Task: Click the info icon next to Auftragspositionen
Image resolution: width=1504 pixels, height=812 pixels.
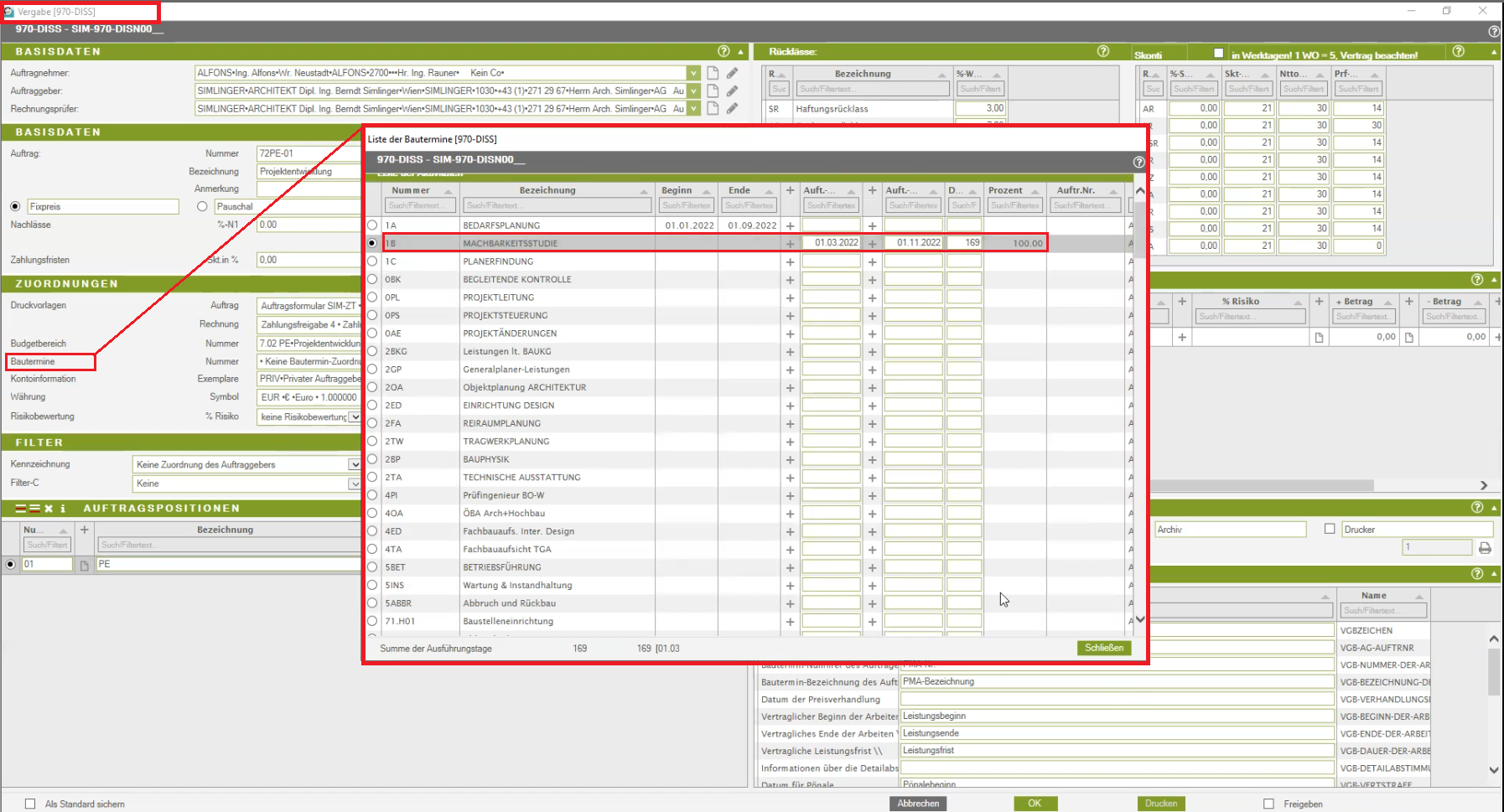Action: coord(63,509)
